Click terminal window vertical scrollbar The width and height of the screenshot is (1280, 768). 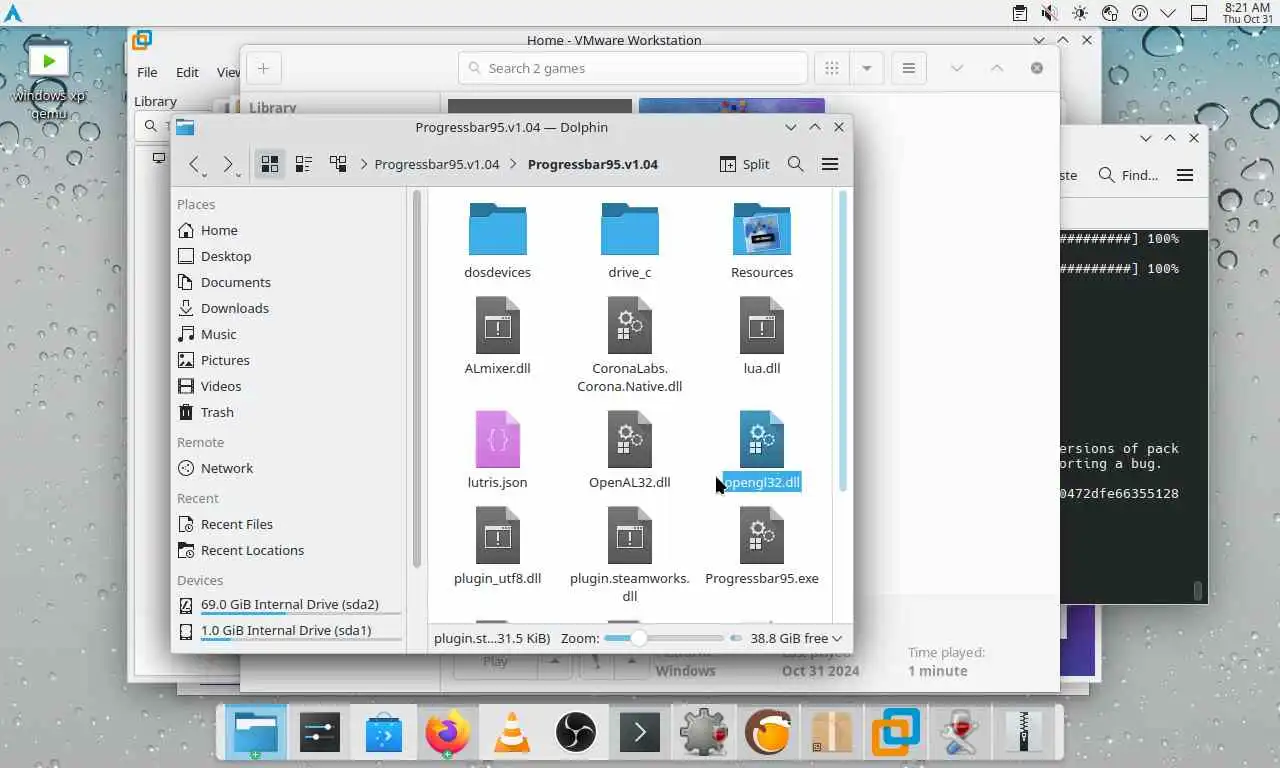pos(1200,592)
